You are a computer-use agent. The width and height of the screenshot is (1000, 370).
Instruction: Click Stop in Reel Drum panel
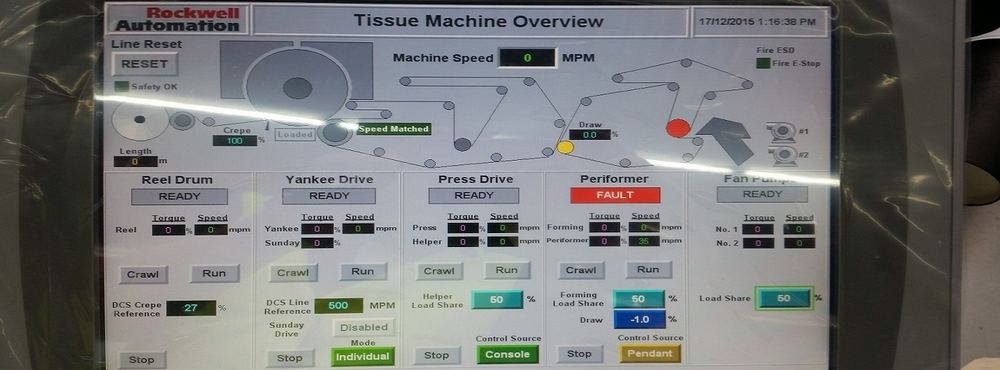click(x=142, y=360)
